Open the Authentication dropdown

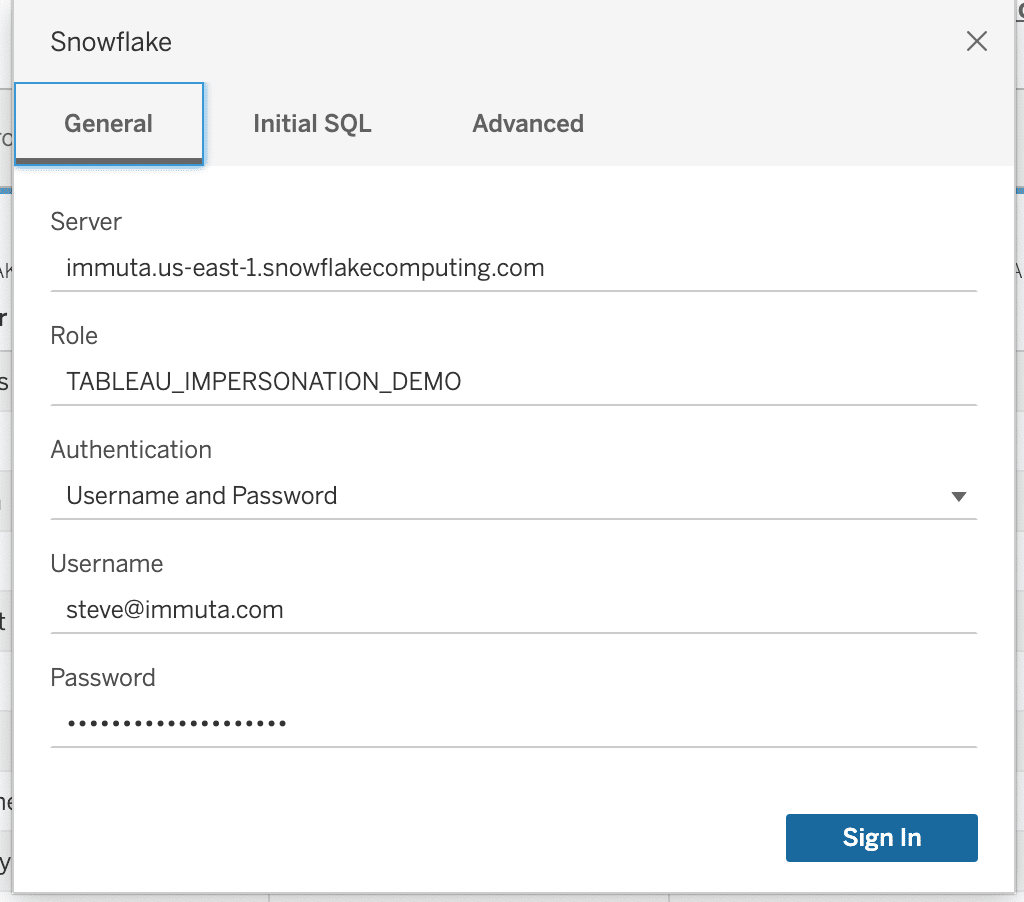pyautogui.click(x=513, y=496)
